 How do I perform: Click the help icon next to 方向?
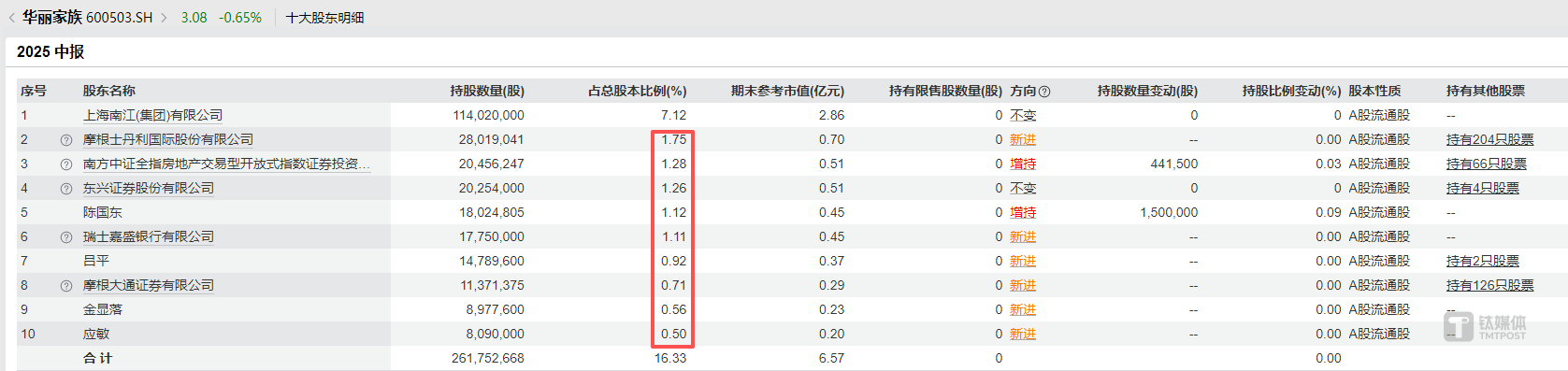coord(1044,92)
